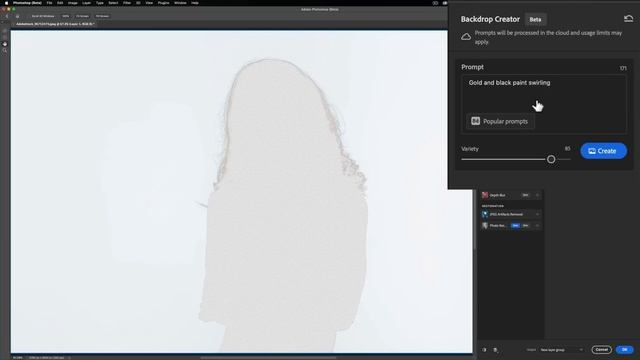The image size is (640, 360).
Task: Open the 3D menu
Action: (138, 3)
